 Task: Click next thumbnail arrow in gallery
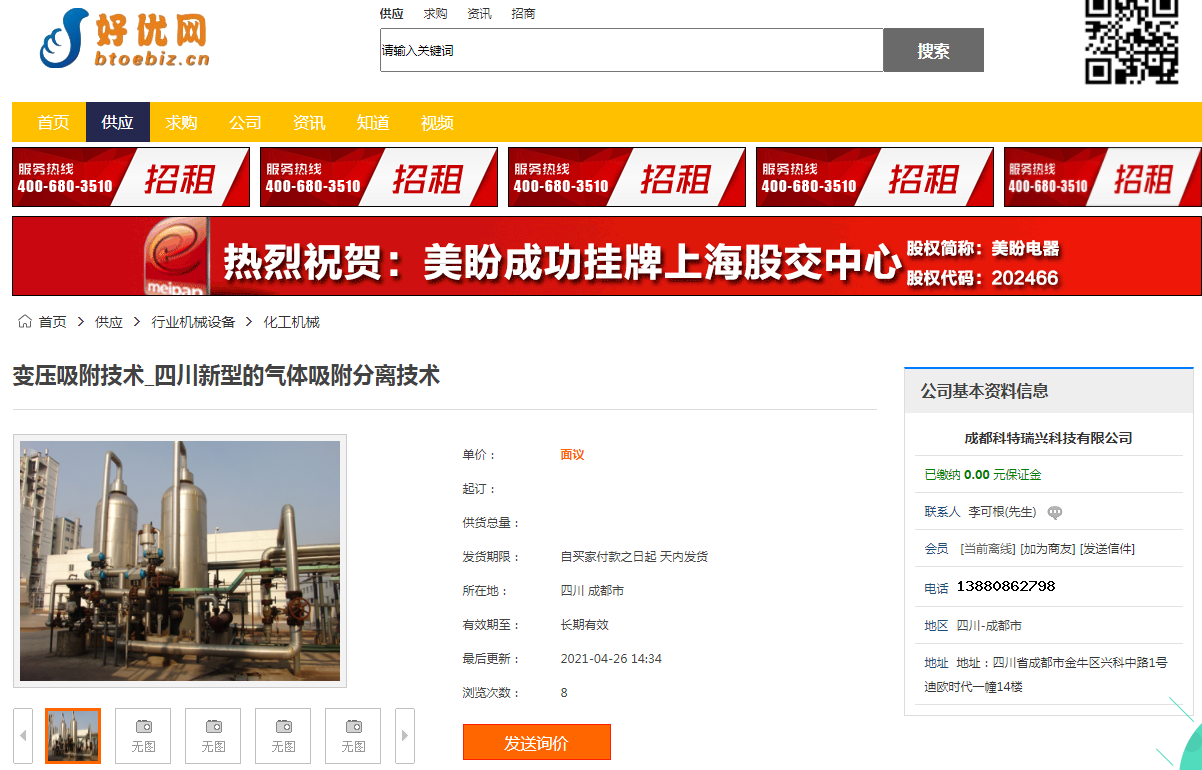point(405,735)
